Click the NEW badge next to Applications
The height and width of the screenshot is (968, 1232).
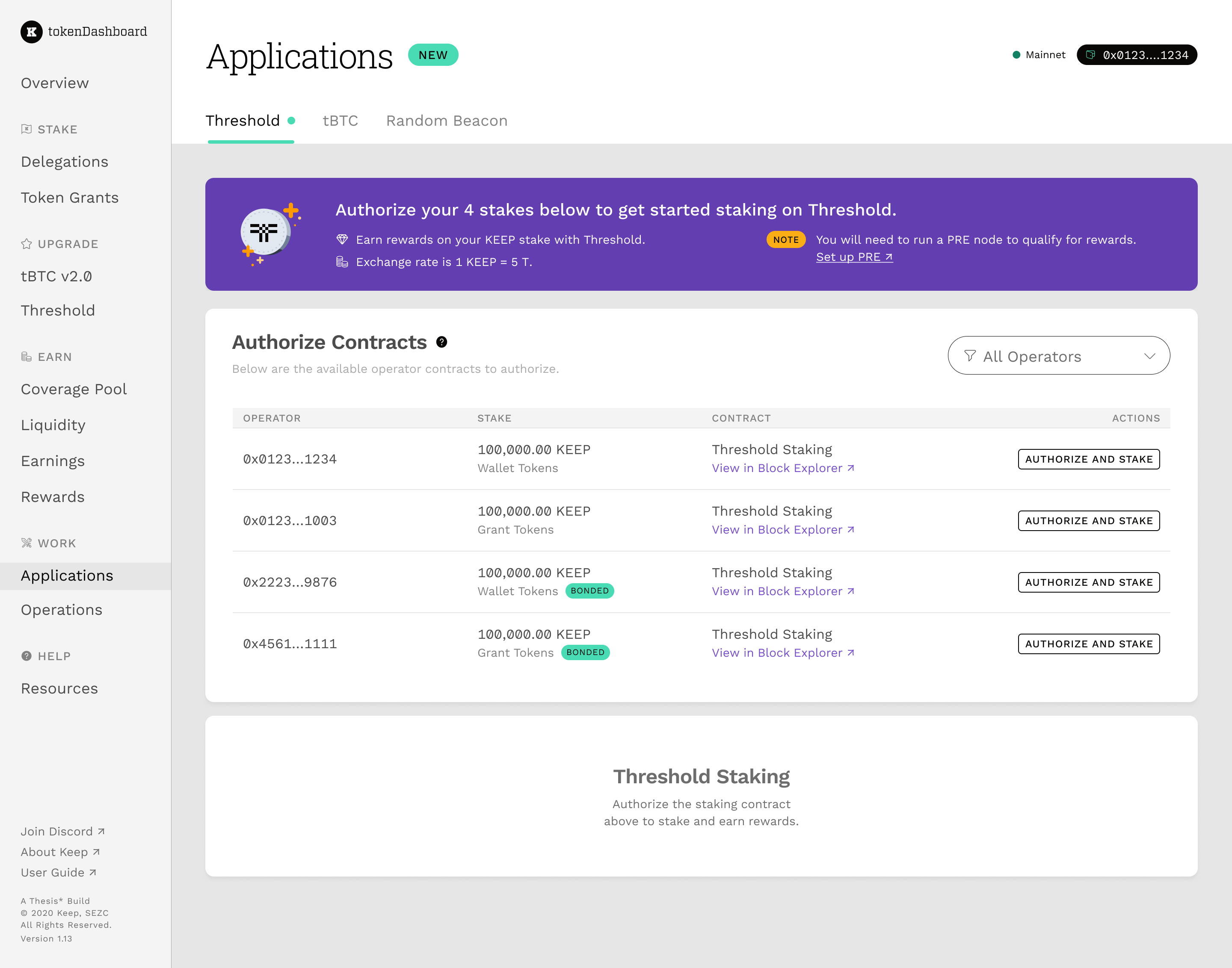pos(433,55)
